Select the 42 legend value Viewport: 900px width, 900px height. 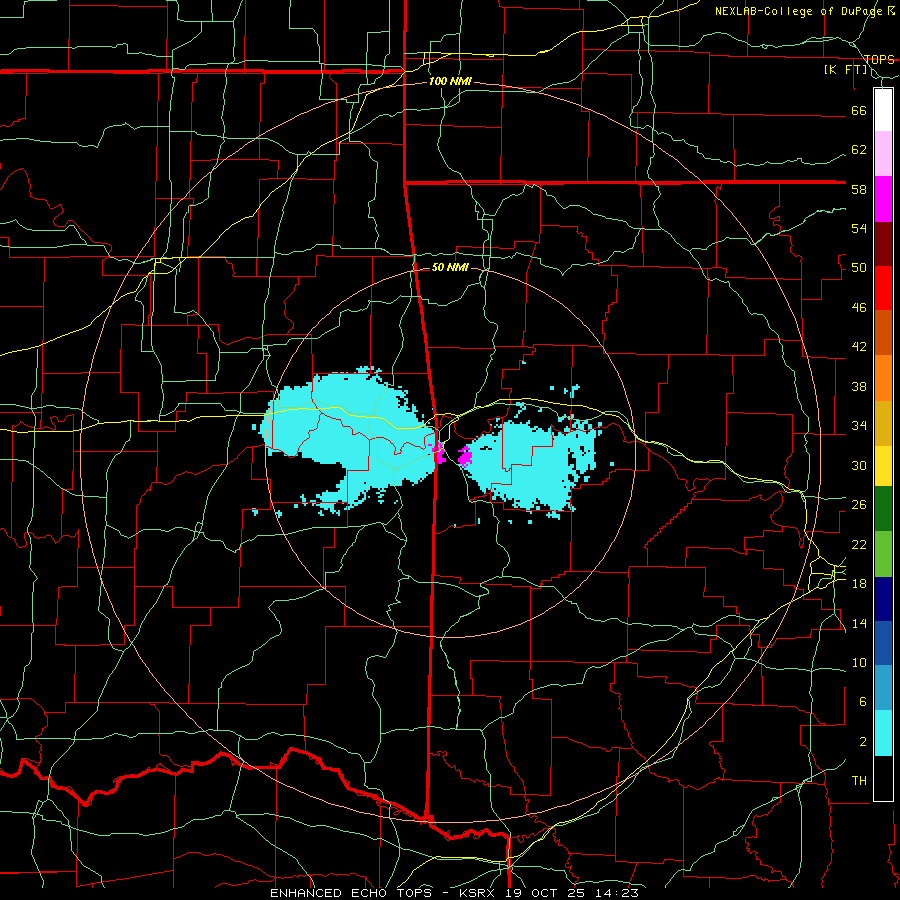[x=859, y=346]
